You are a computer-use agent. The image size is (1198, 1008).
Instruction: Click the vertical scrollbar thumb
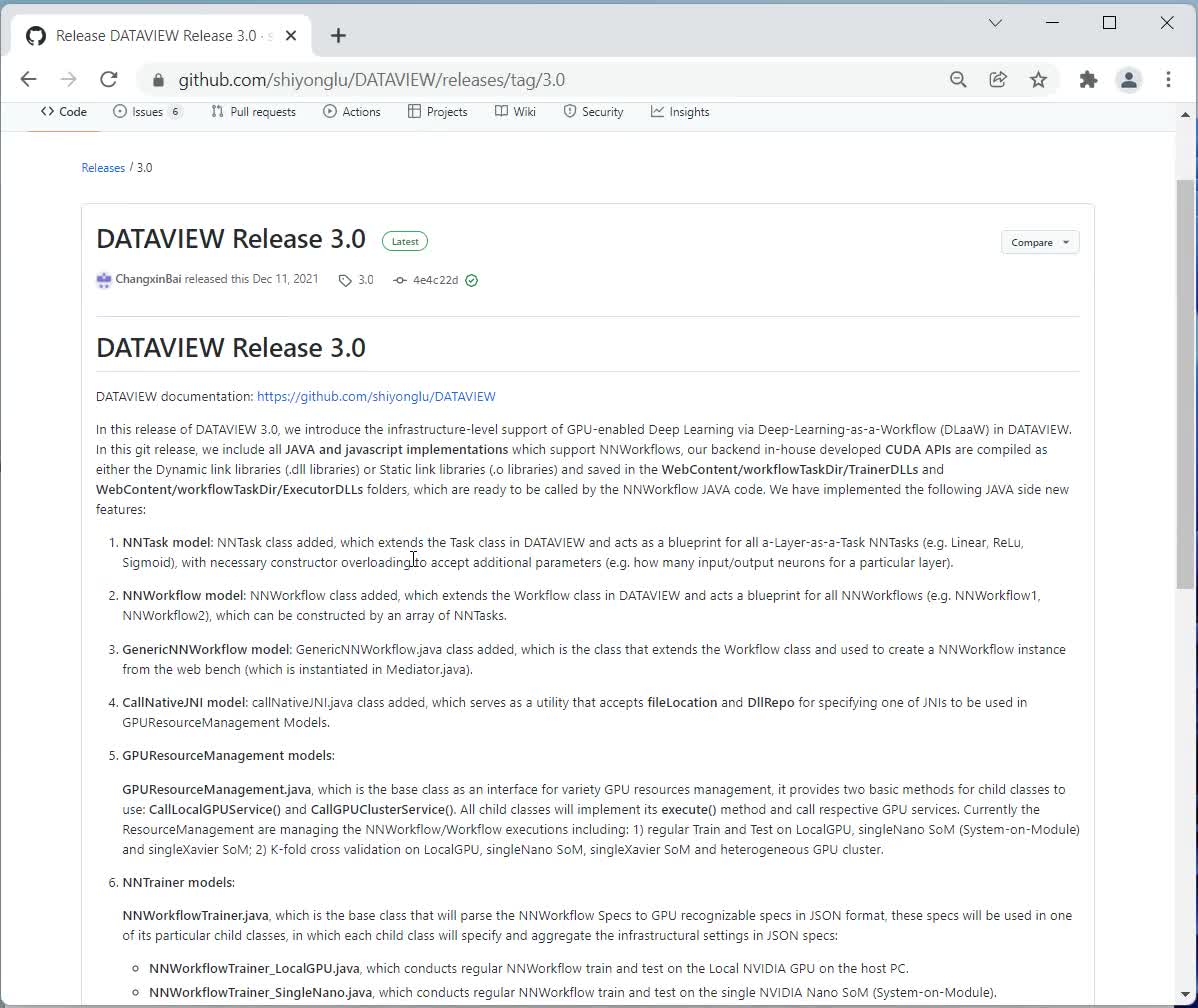1185,384
